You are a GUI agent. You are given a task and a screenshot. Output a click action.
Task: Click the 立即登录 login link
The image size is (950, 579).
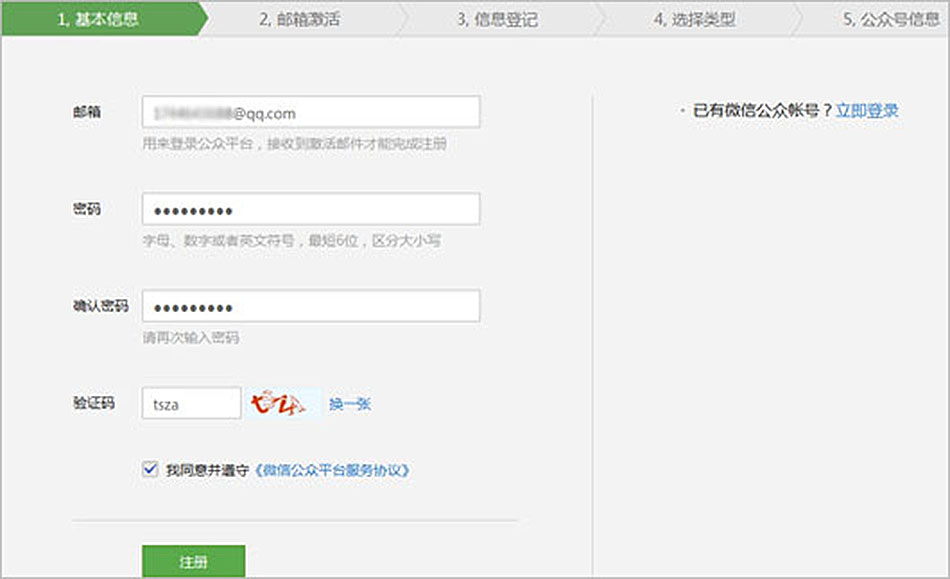867,111
